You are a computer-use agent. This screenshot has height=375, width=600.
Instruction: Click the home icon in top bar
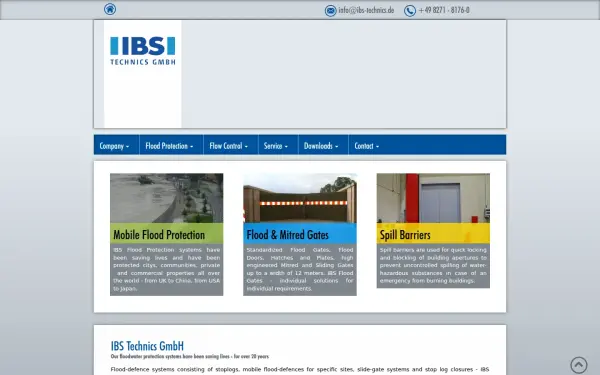[x=110, y=9]
